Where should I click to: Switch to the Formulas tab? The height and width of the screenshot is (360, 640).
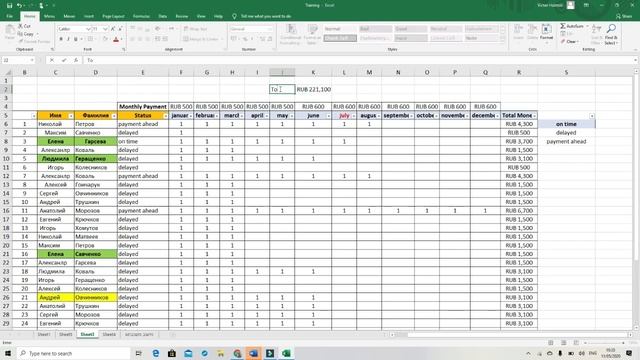(141, 16)
